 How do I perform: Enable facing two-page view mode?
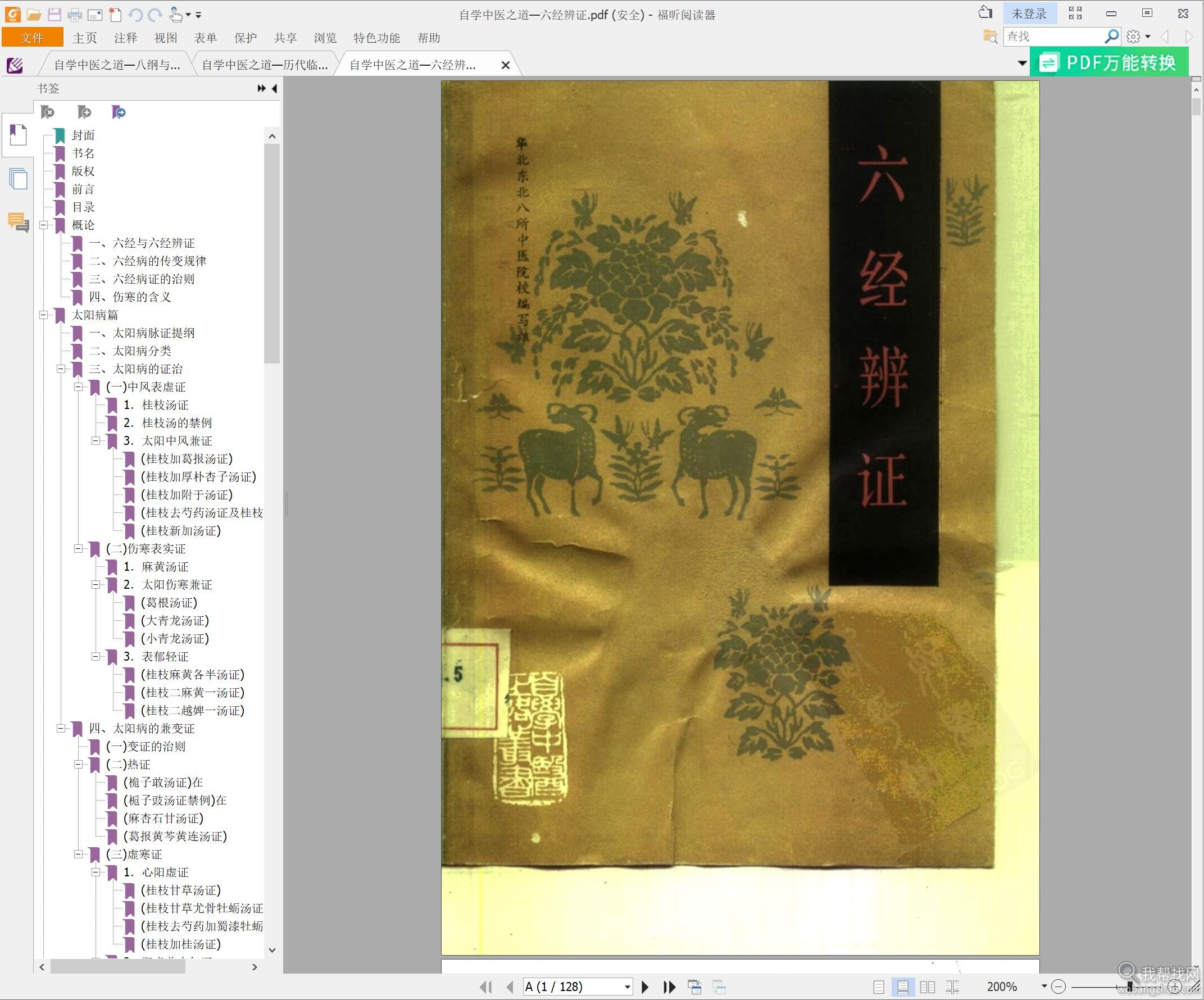pyautogui.click(x=927, y=987)
